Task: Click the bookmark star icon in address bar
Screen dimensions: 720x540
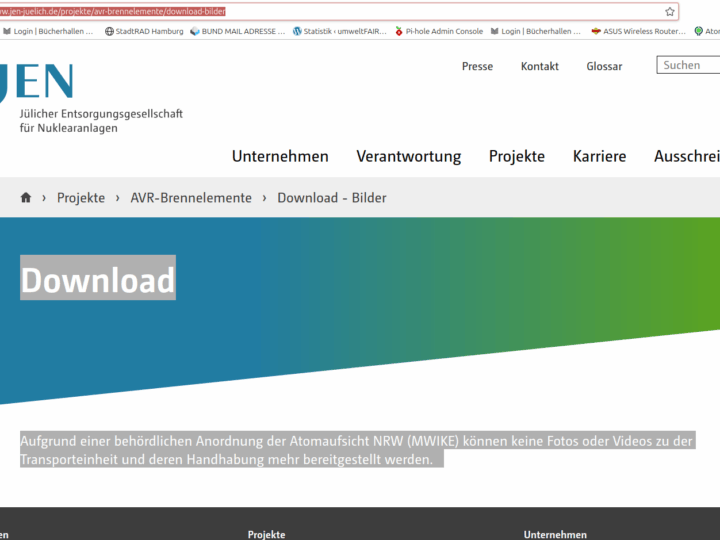Action: (x=669, y=11)
